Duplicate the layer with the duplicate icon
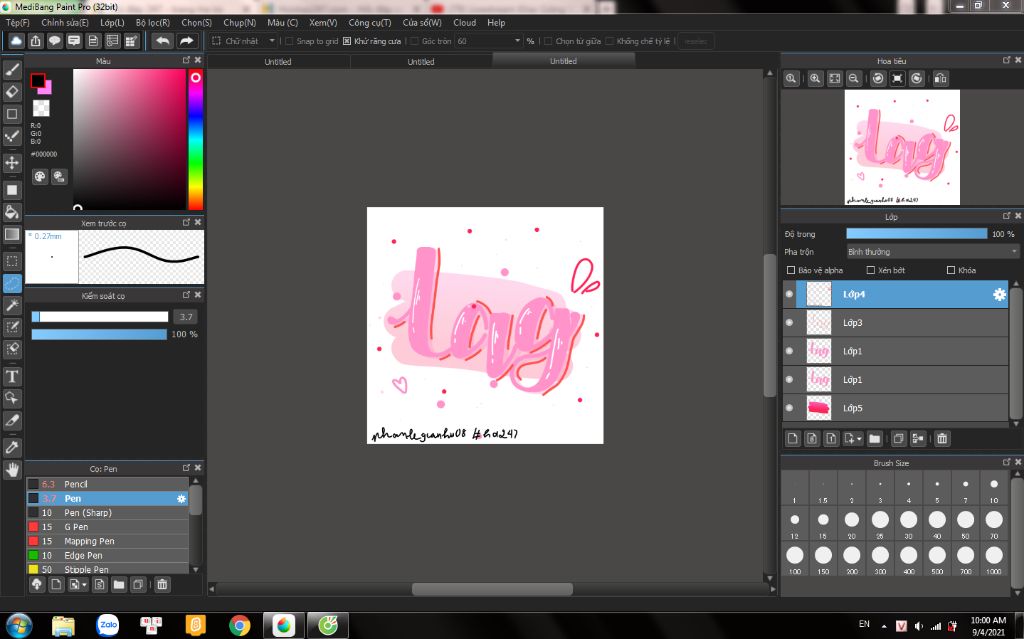The width and height of the screenshot is (1024, 639). coord(899,438)
